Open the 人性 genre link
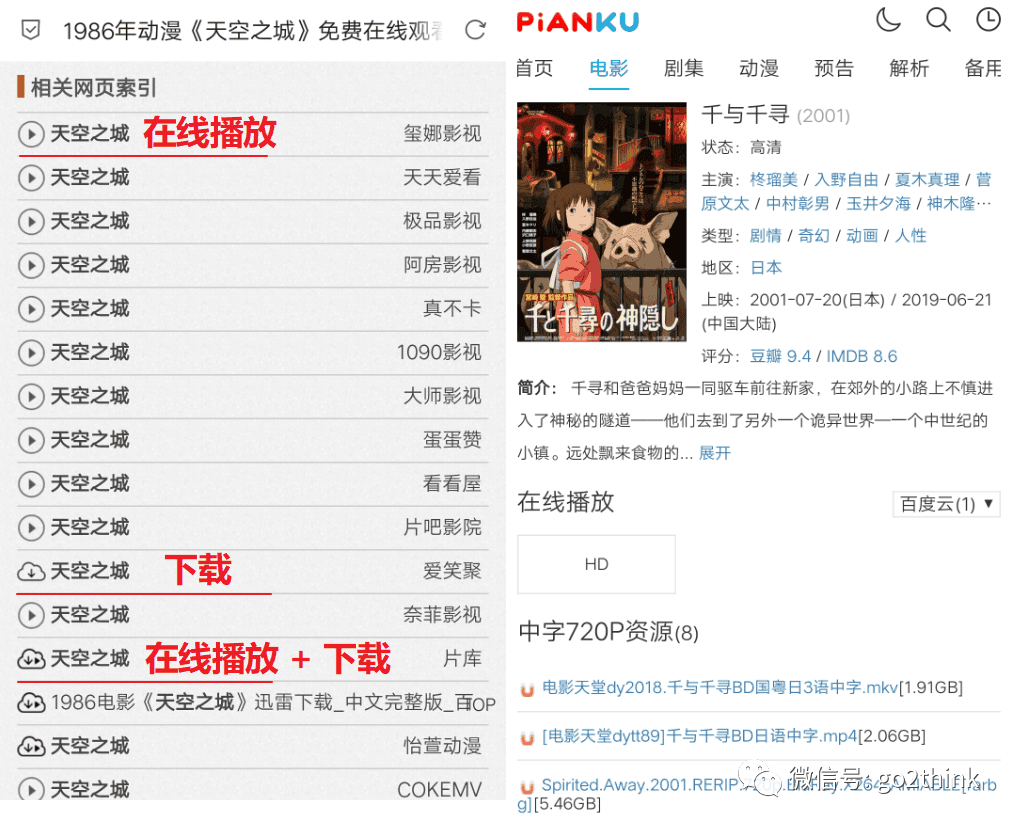This screenshot has width=1012, height=826. point(911,236)
